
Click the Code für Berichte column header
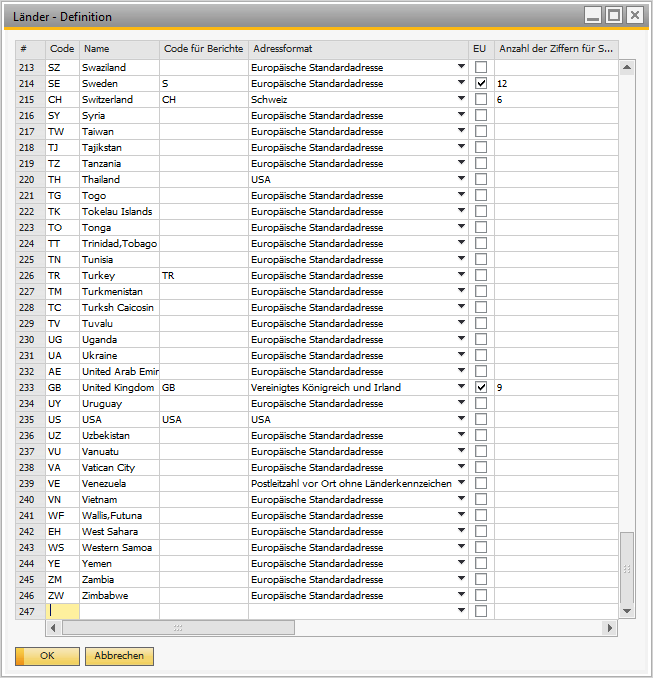point(204,49)
